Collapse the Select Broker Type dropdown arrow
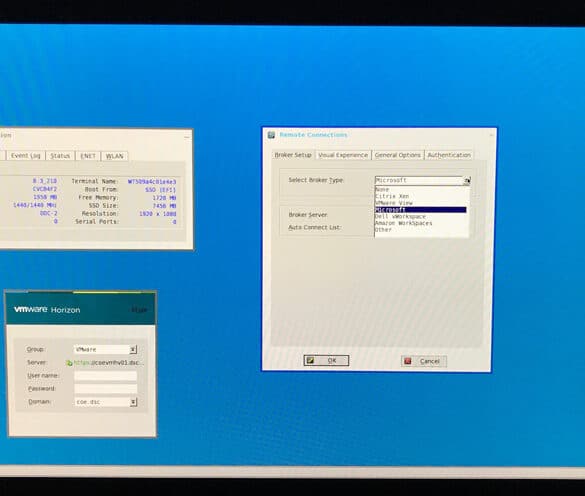The width and height of the screenshot is (585, 496). coord(467,181)
